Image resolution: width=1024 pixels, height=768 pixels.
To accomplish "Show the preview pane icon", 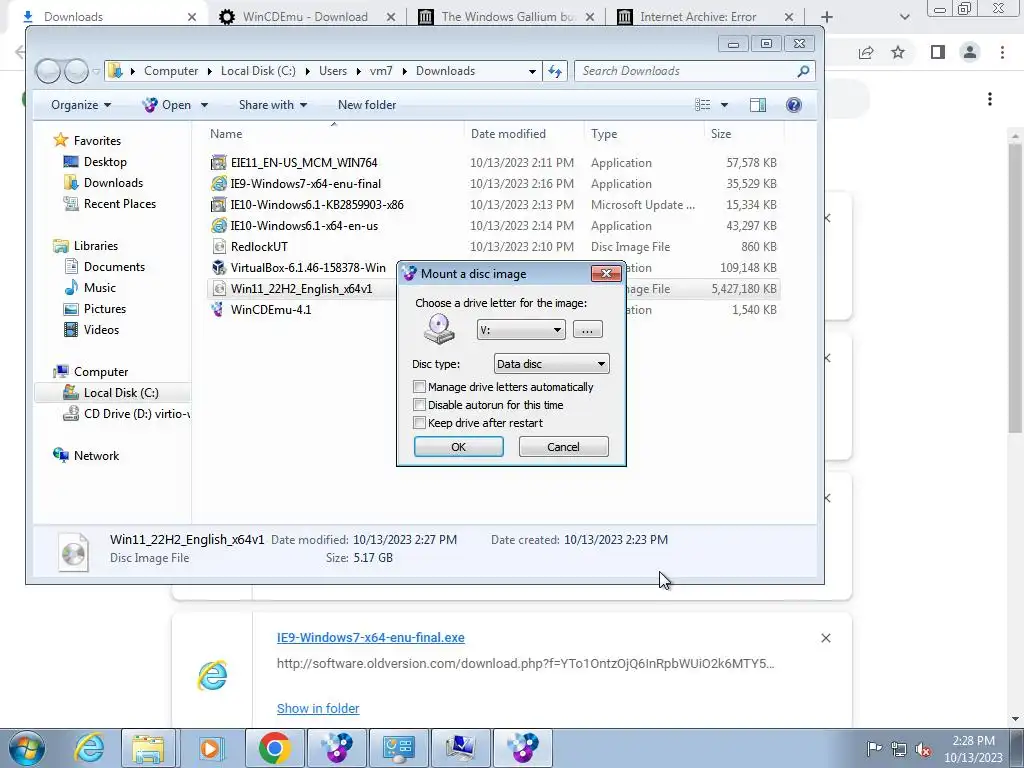I will click(x=758, y=105).
